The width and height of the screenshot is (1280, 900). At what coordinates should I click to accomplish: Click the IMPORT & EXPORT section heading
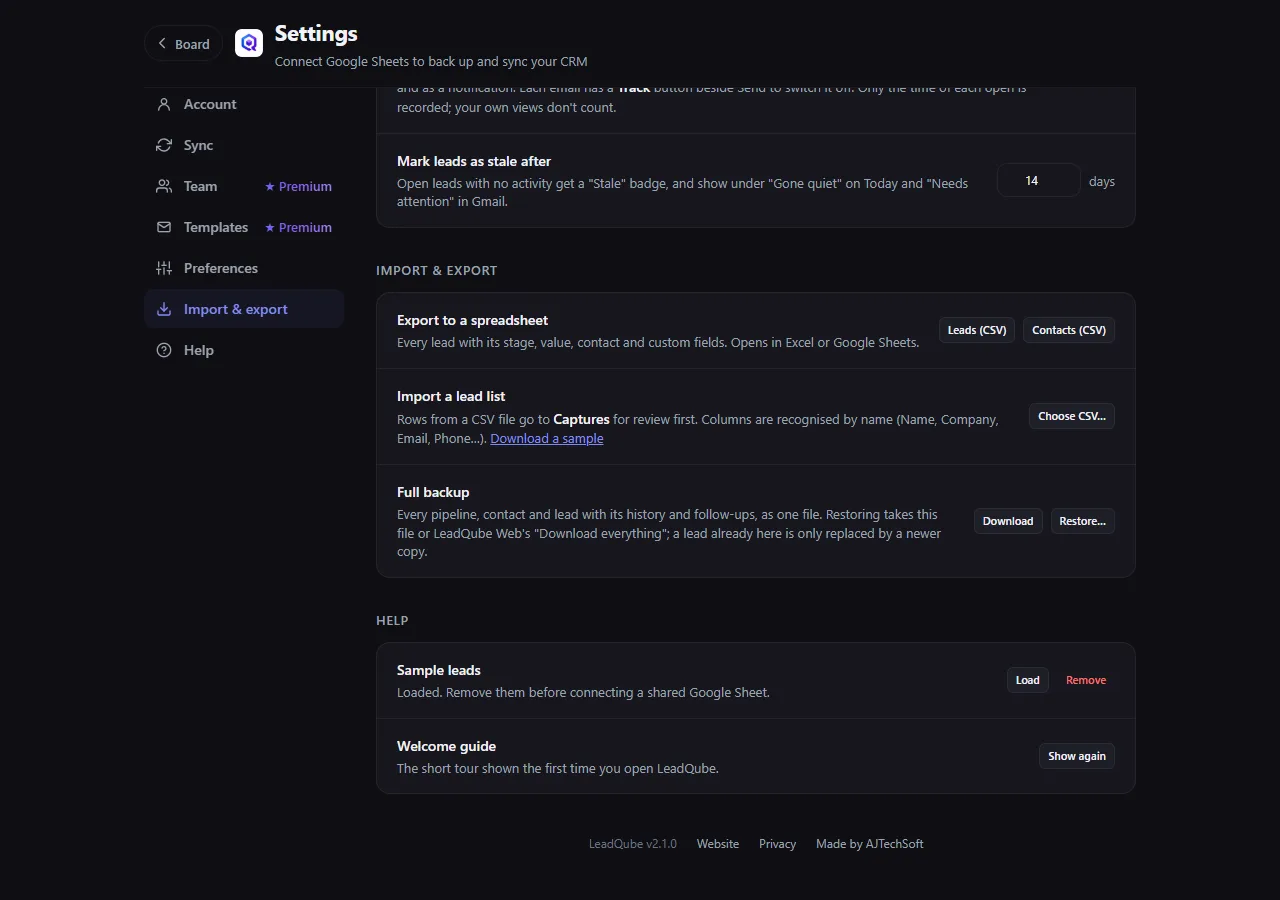[x=437, y=270]
